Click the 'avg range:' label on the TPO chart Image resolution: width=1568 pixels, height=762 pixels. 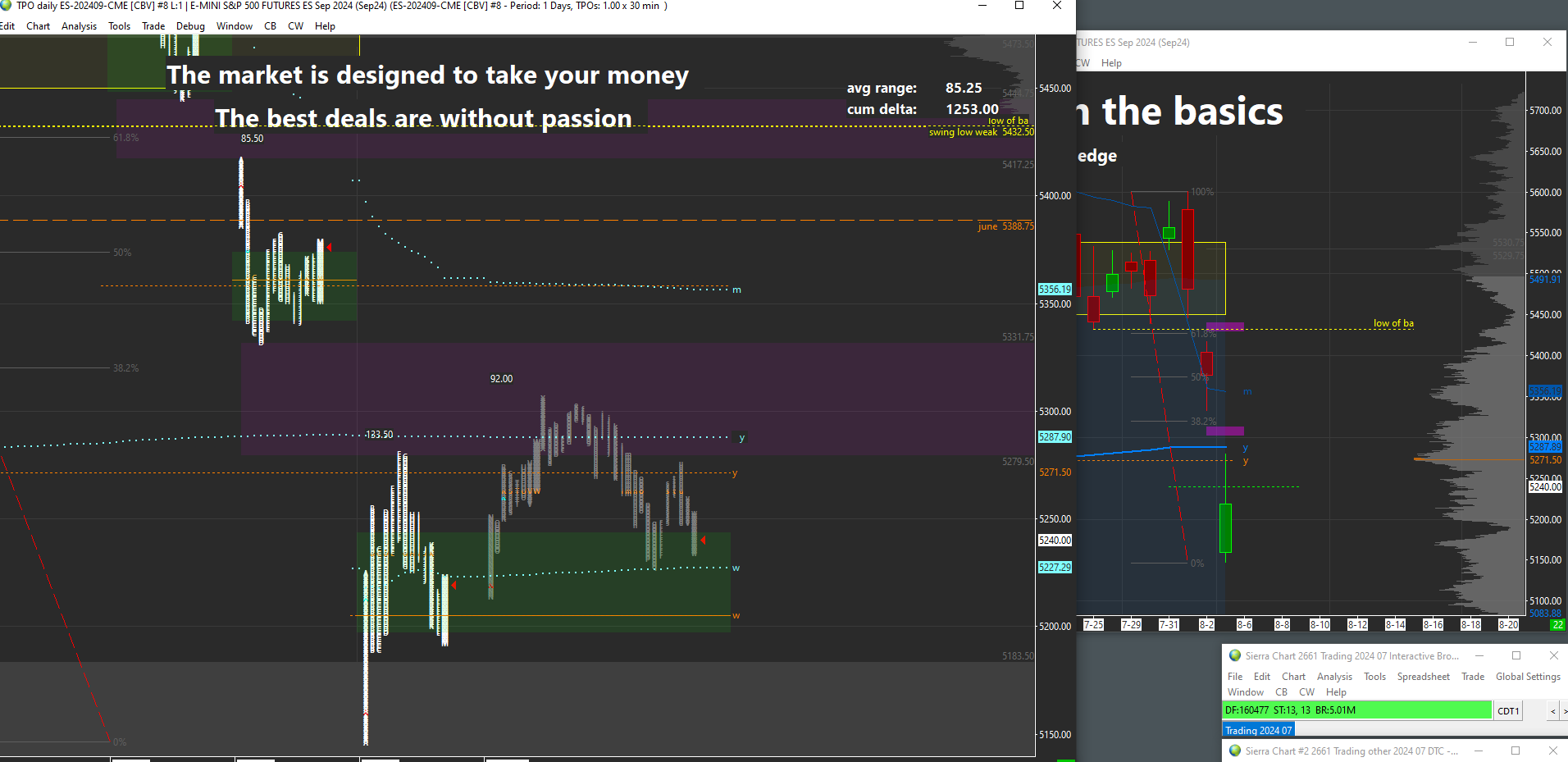(x=882, y=89)
